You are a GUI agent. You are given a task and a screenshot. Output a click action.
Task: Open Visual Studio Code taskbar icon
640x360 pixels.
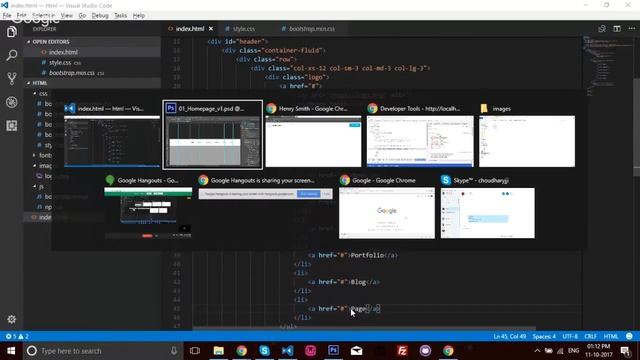287,351
